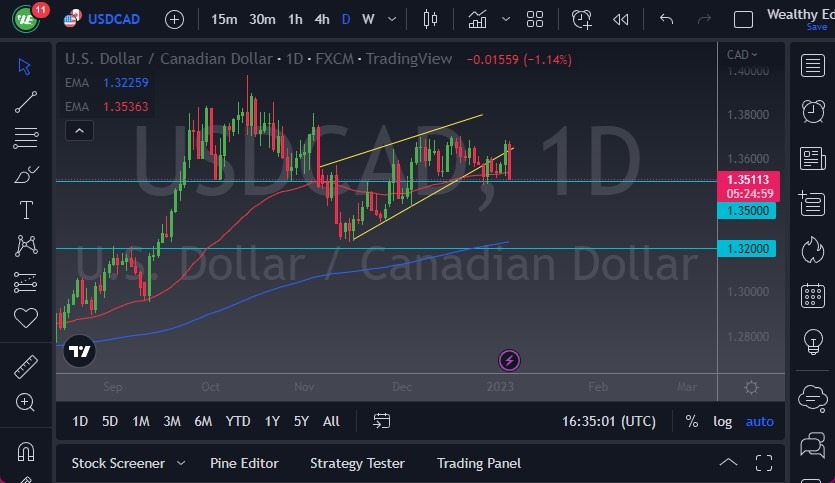Select the brush drawing tool
The image size is (835, 483).
coord(26,175)
